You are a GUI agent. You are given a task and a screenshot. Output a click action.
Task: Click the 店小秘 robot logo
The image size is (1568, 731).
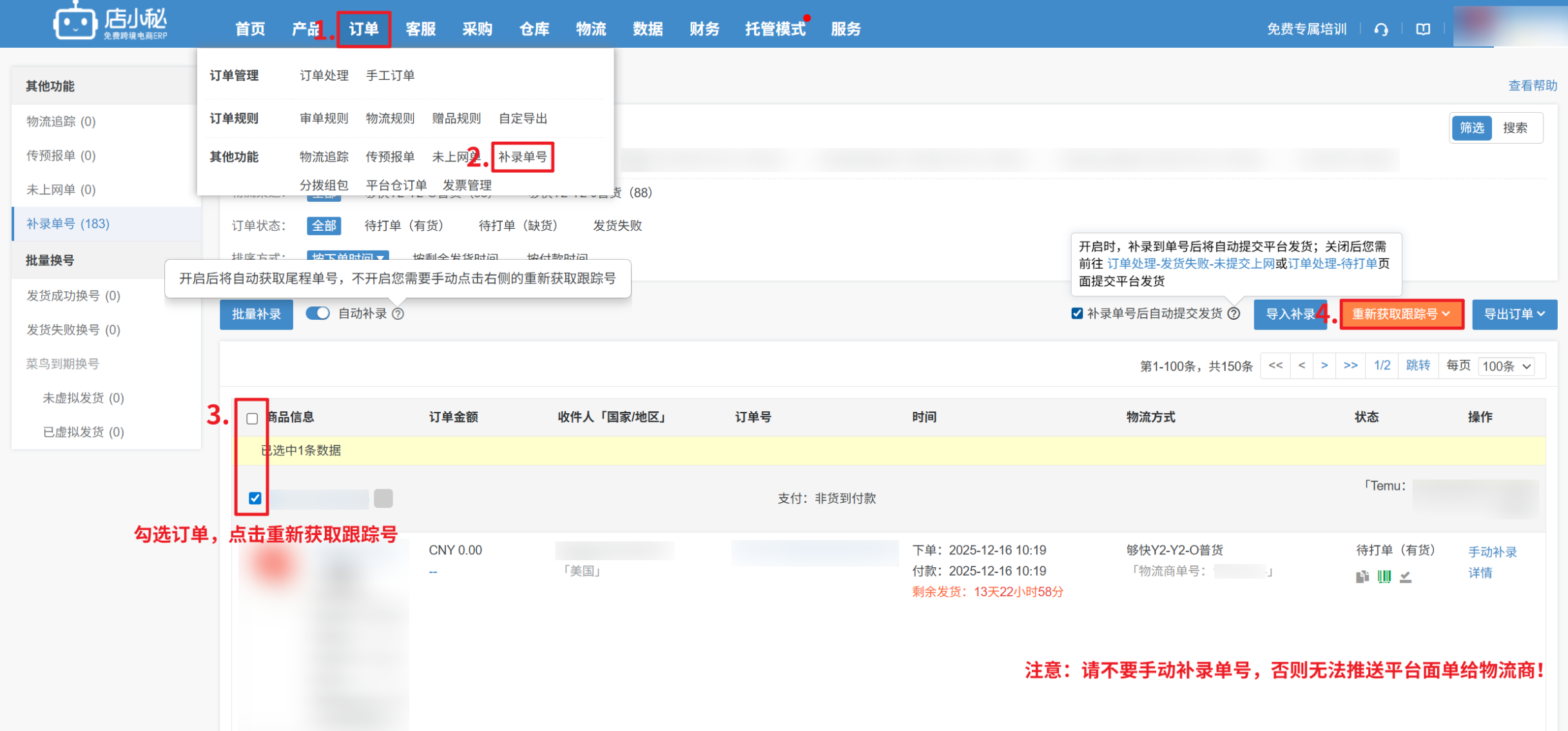75,23
